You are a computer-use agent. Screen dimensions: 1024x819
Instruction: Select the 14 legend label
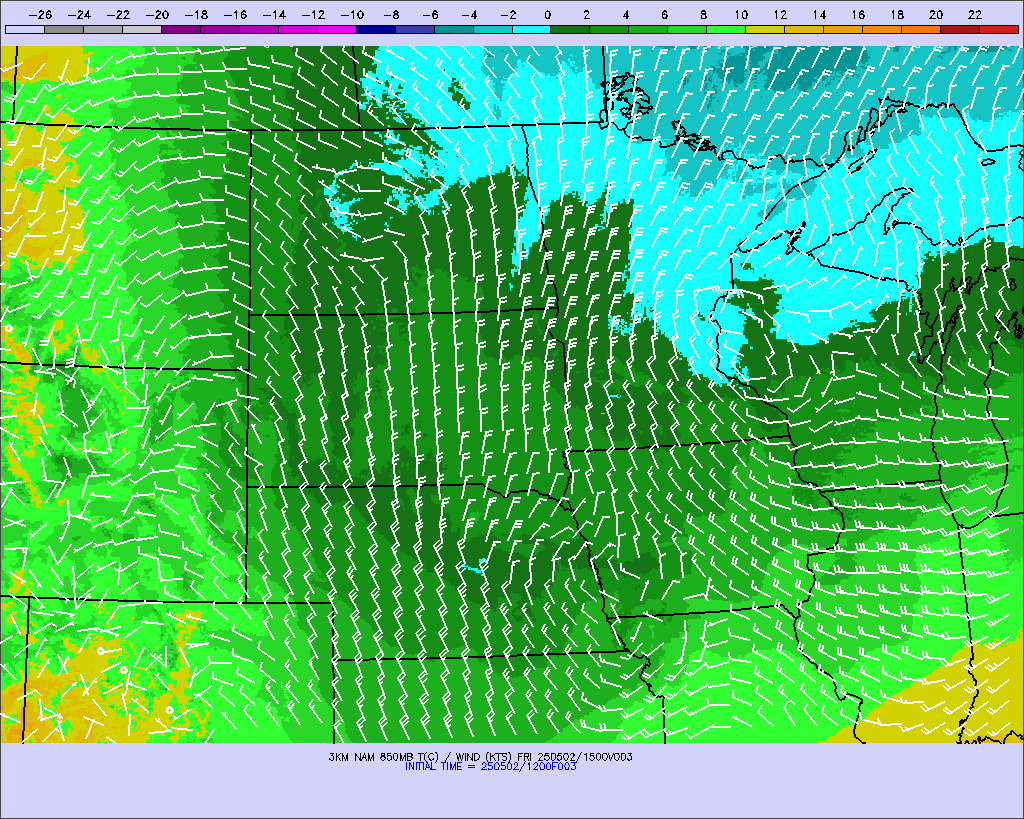819,14
